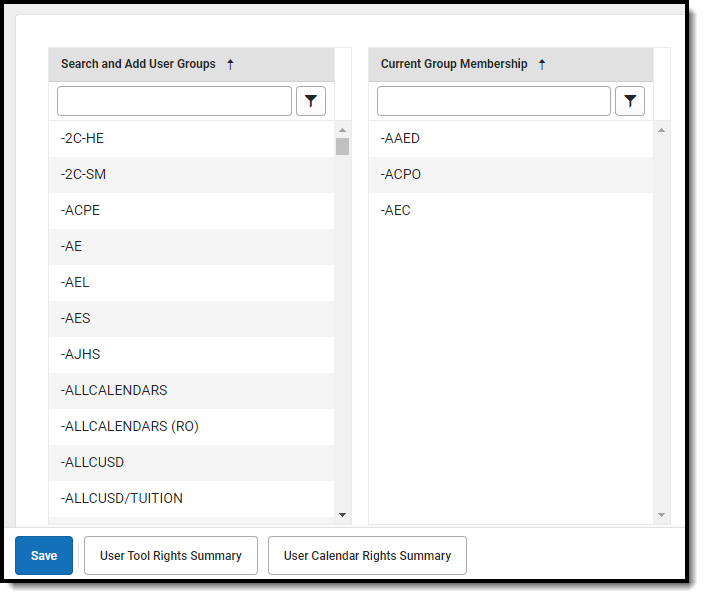
Task: Click sort arrow beside Search and Add User Groups
Action: coord(230,64)
